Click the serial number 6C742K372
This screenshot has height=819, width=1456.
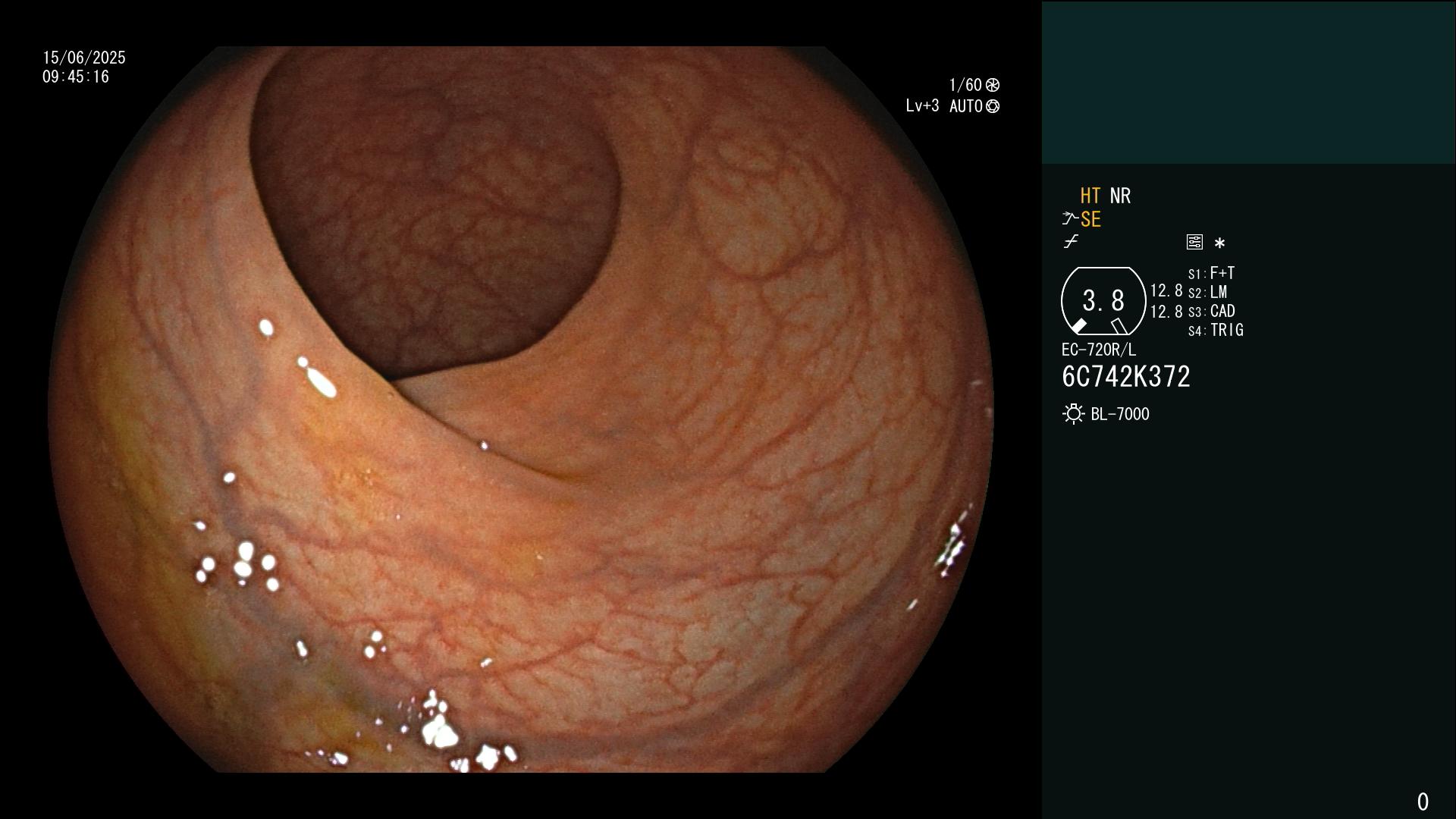pyautogui.click(x=1126, y=377)
